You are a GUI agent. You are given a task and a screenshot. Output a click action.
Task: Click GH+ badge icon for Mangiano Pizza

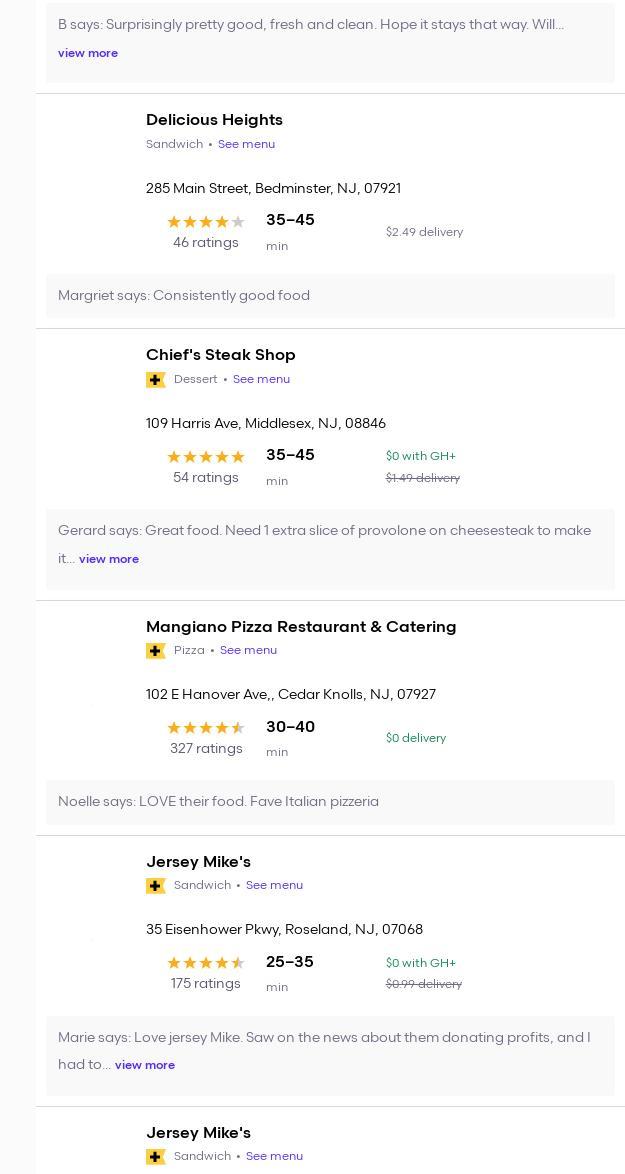click(156, 651)
